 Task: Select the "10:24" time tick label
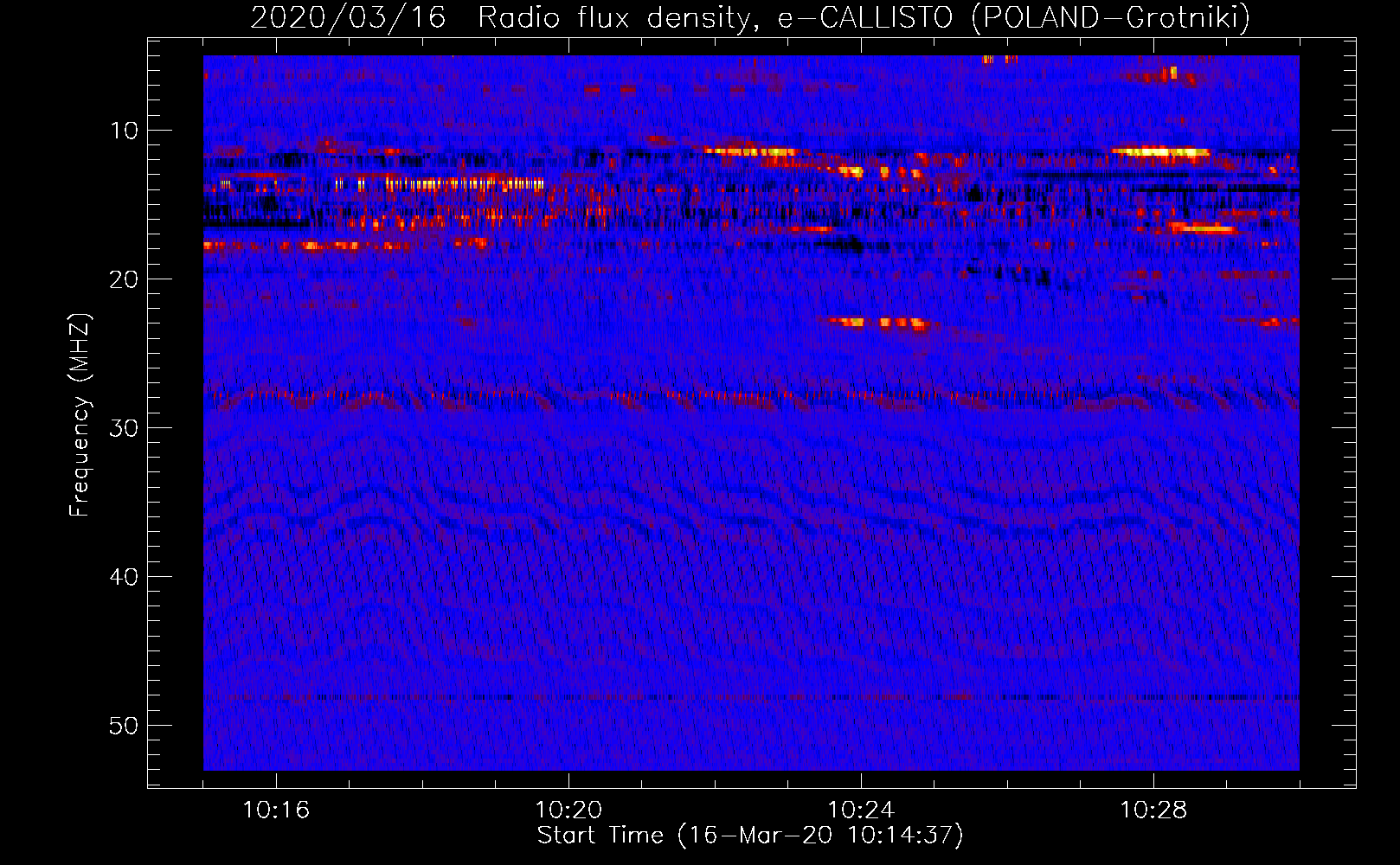click(861, 811)
